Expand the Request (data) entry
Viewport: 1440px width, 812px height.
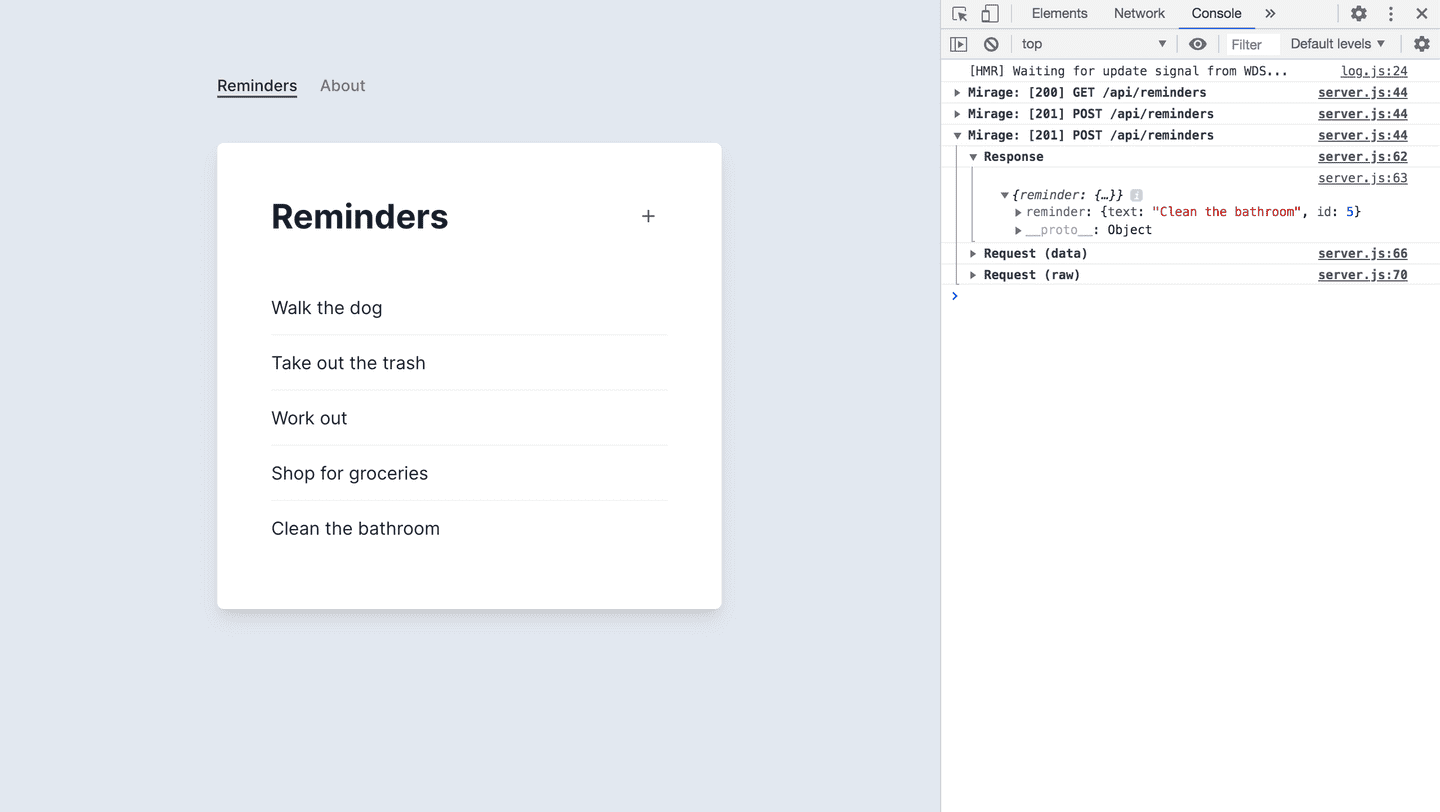972,253
